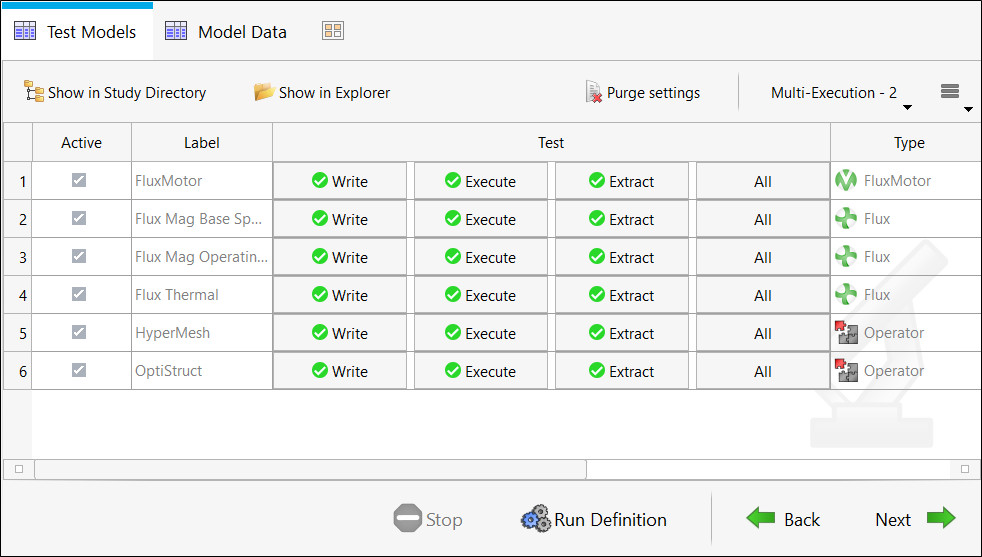This screenshot has width=982, height=557.
Task: Toggle the Active checkbox for FluxMotor
Action: click(79, 180)
